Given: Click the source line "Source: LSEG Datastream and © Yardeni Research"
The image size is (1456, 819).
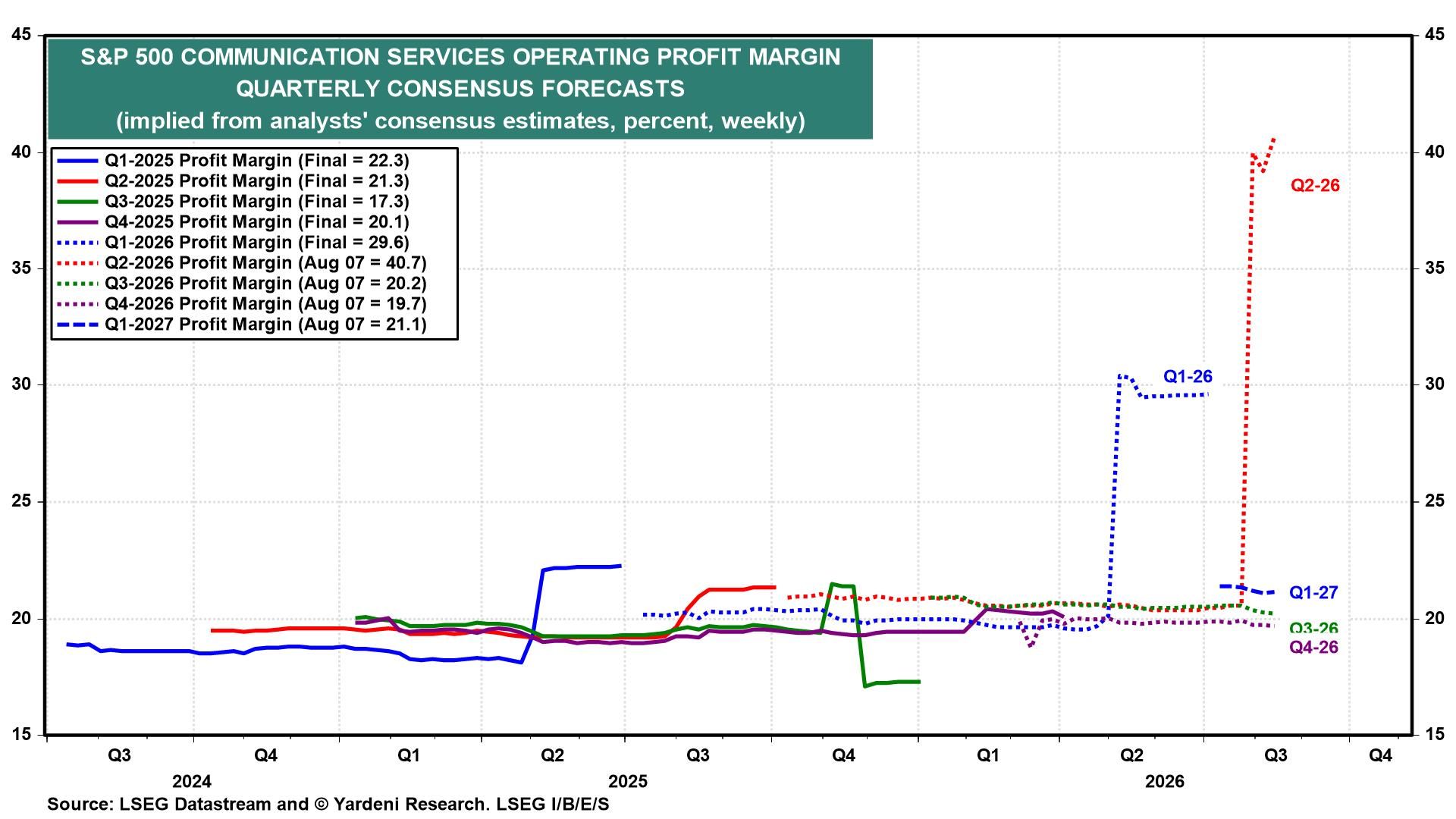Looking at the screenshot, I should click(x=268, y=804).
